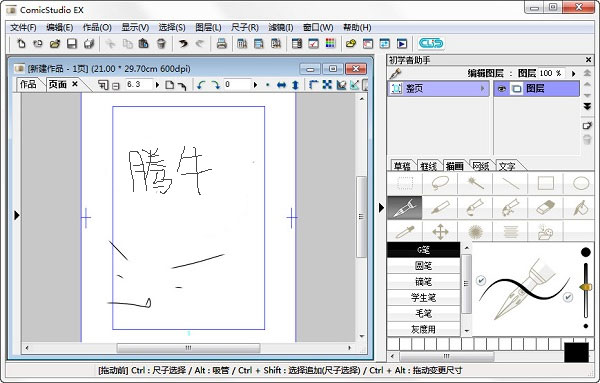Toggle the left checkmark on pen preview

point(481,280)
